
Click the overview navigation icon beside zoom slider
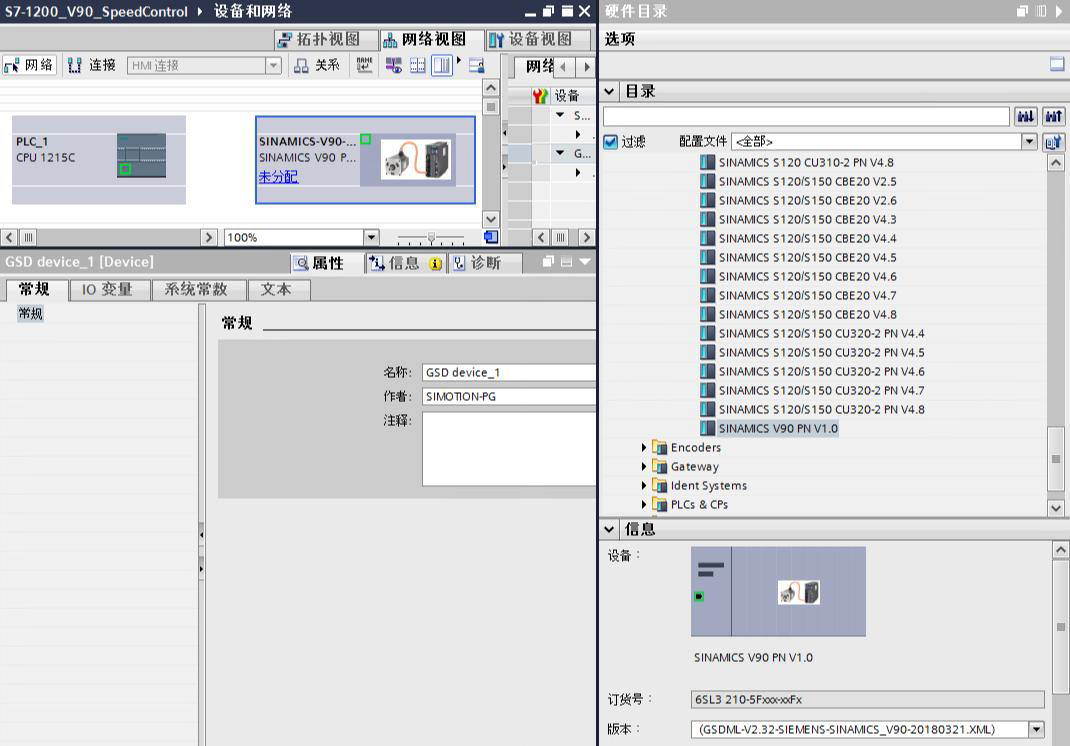[491, 238]
